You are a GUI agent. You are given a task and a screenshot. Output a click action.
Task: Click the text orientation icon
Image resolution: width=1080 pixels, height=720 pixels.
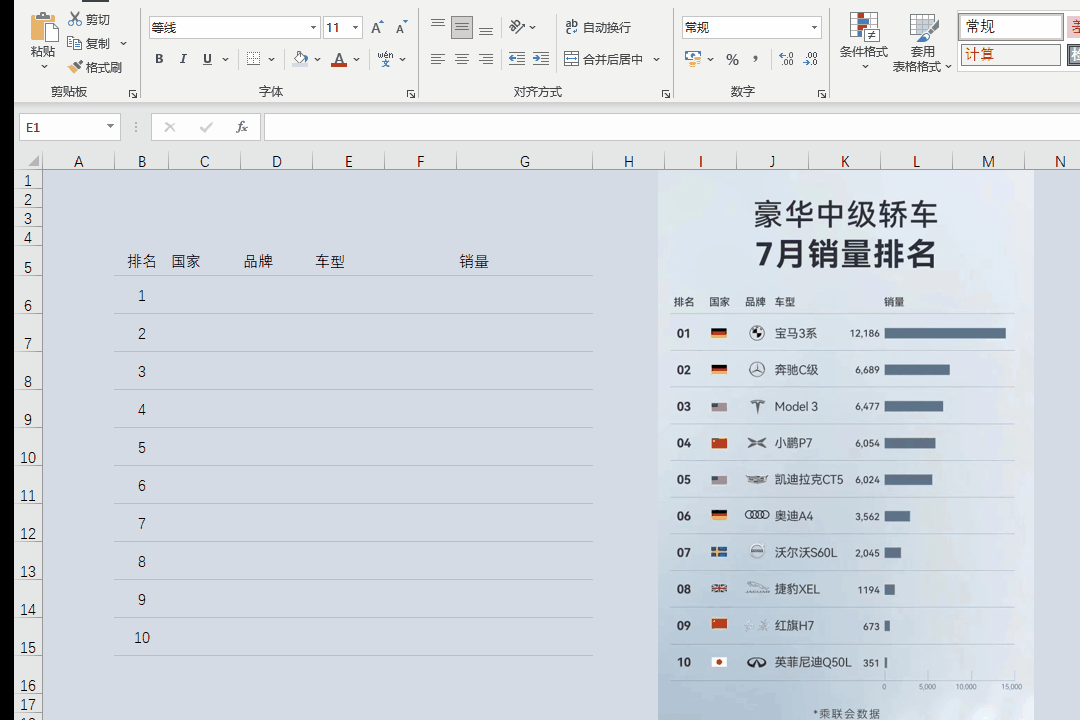[x=517, y=27]
